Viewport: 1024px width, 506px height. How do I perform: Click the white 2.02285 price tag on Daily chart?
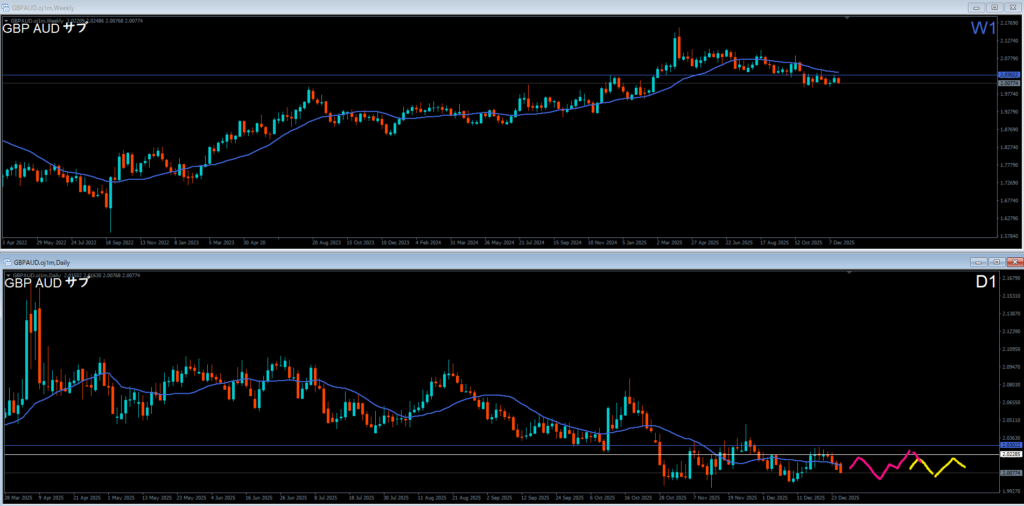[1010, 454]
